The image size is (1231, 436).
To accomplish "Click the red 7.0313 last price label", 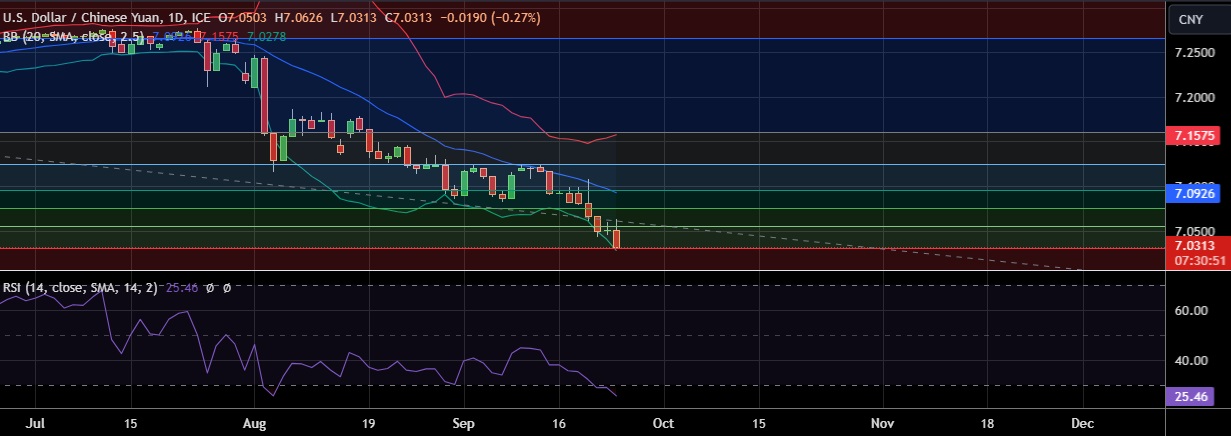I will [1197, 246].
